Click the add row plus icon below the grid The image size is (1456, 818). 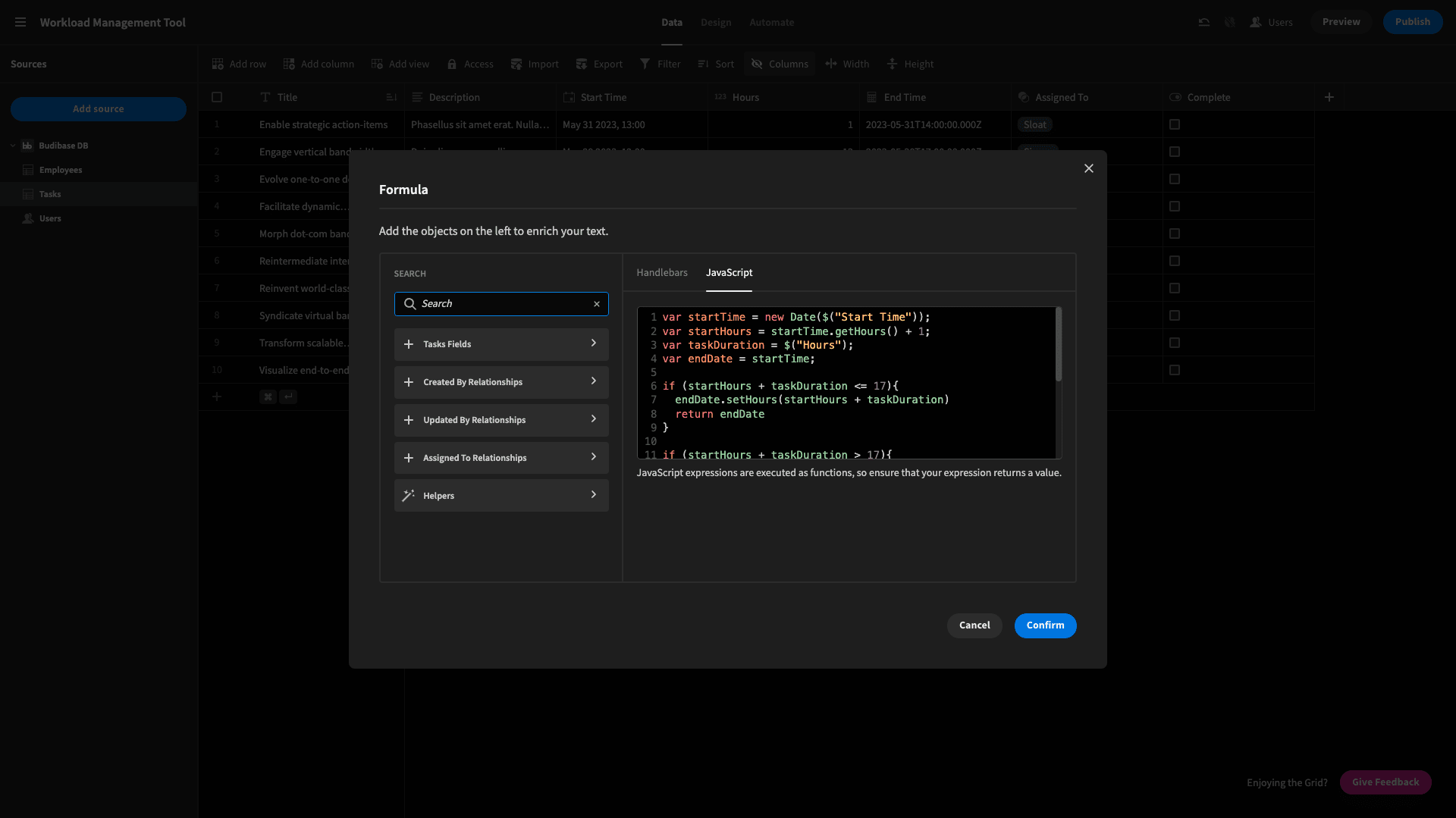(x=217, y=396)
